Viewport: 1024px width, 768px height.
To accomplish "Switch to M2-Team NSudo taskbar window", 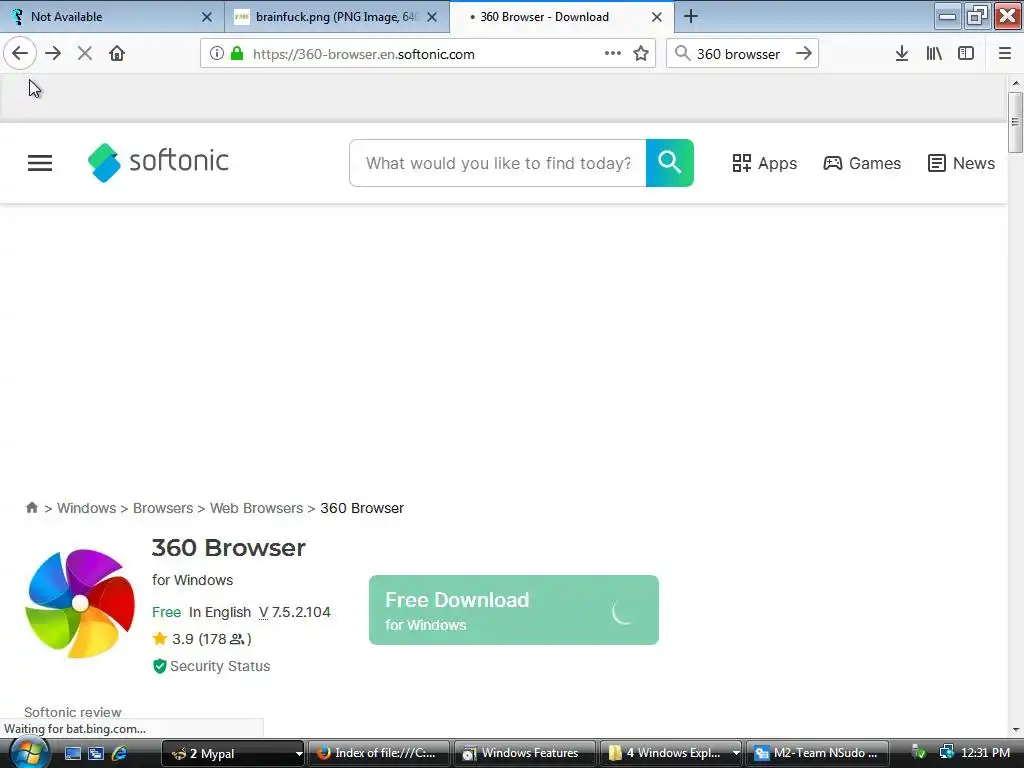I will pyautogui.click(x=817, y=753).
